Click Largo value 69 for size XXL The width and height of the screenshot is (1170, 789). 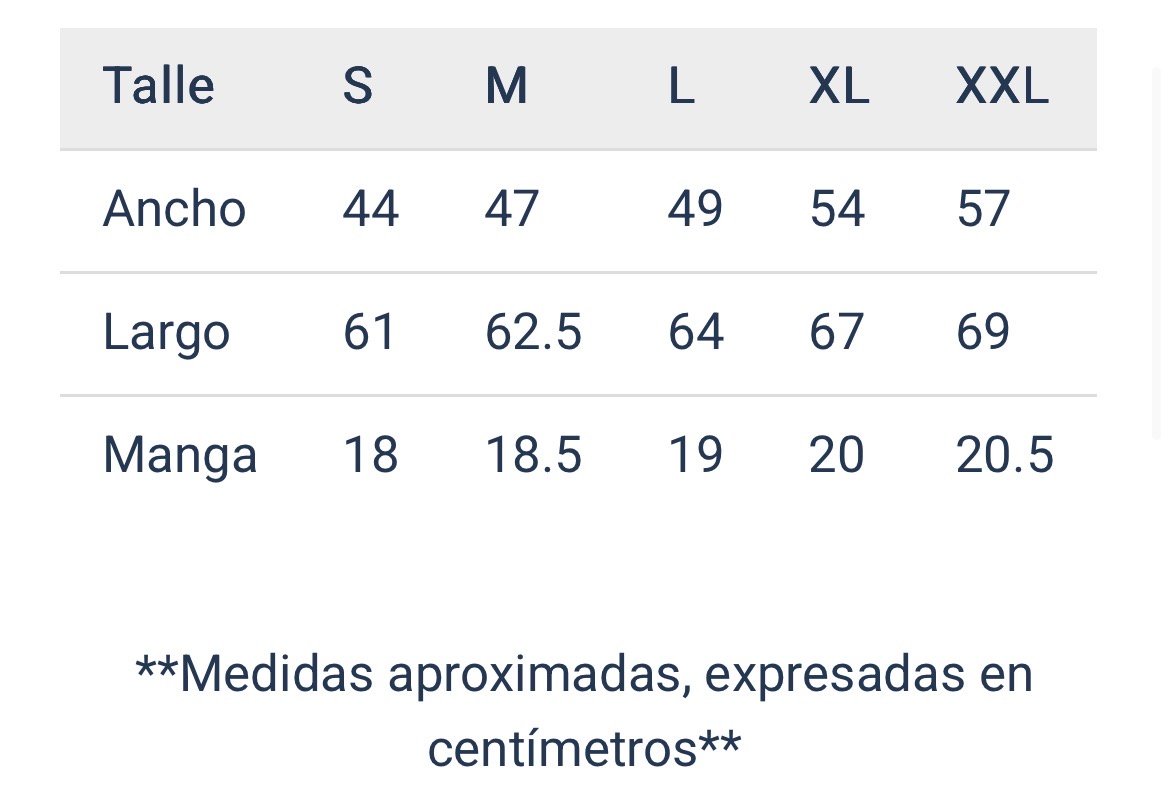click(x=983, y=332)
